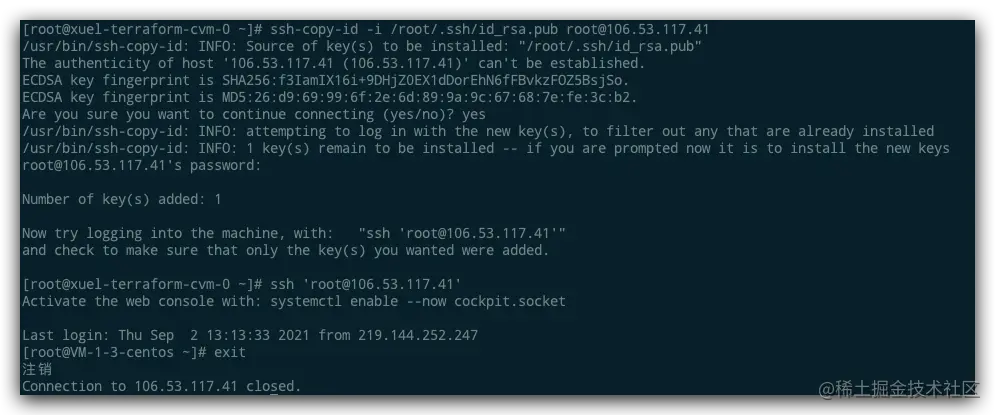Click the ssh 'root@106.53.117.41' command prompt line
Viewport: 995px width, 415px height.
[x=241, y=284]
